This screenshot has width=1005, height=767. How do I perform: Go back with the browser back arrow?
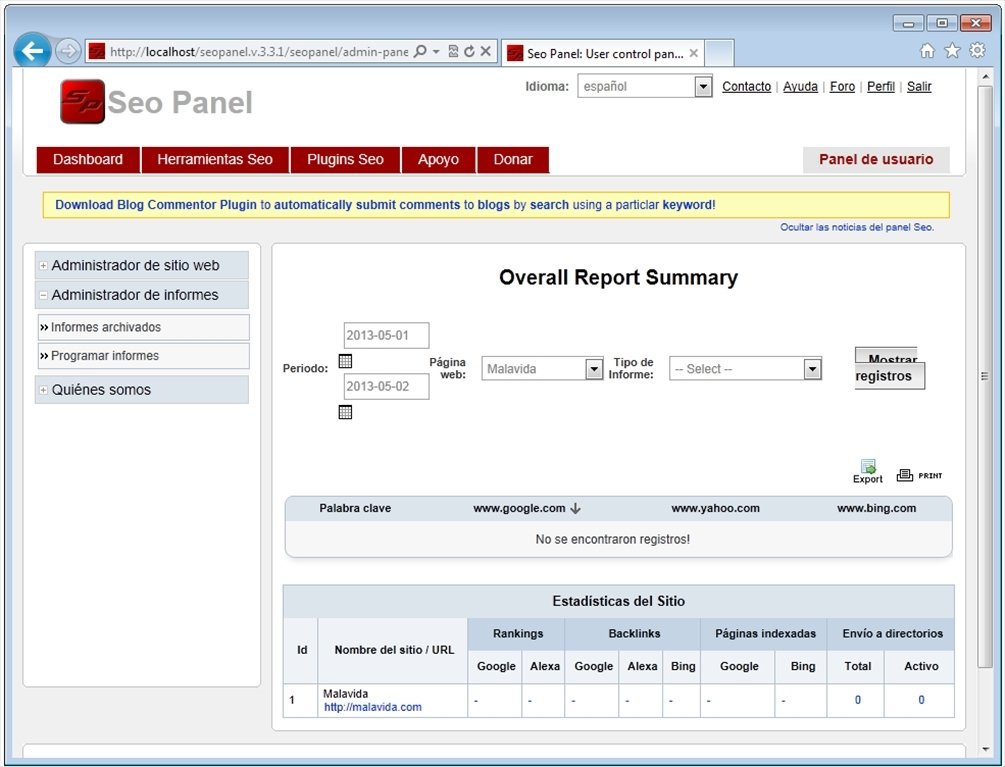click(32, 51)
